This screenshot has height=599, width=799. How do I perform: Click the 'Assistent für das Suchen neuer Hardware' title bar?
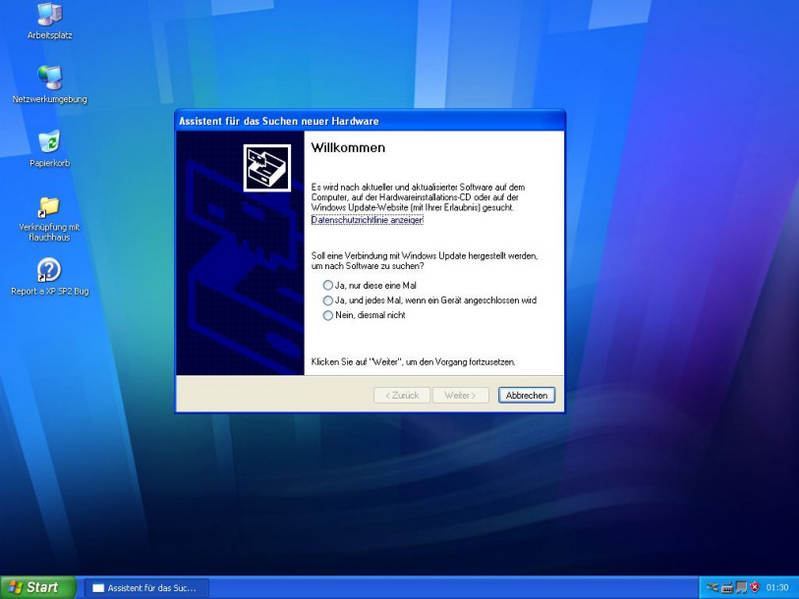tap(370, 121)
